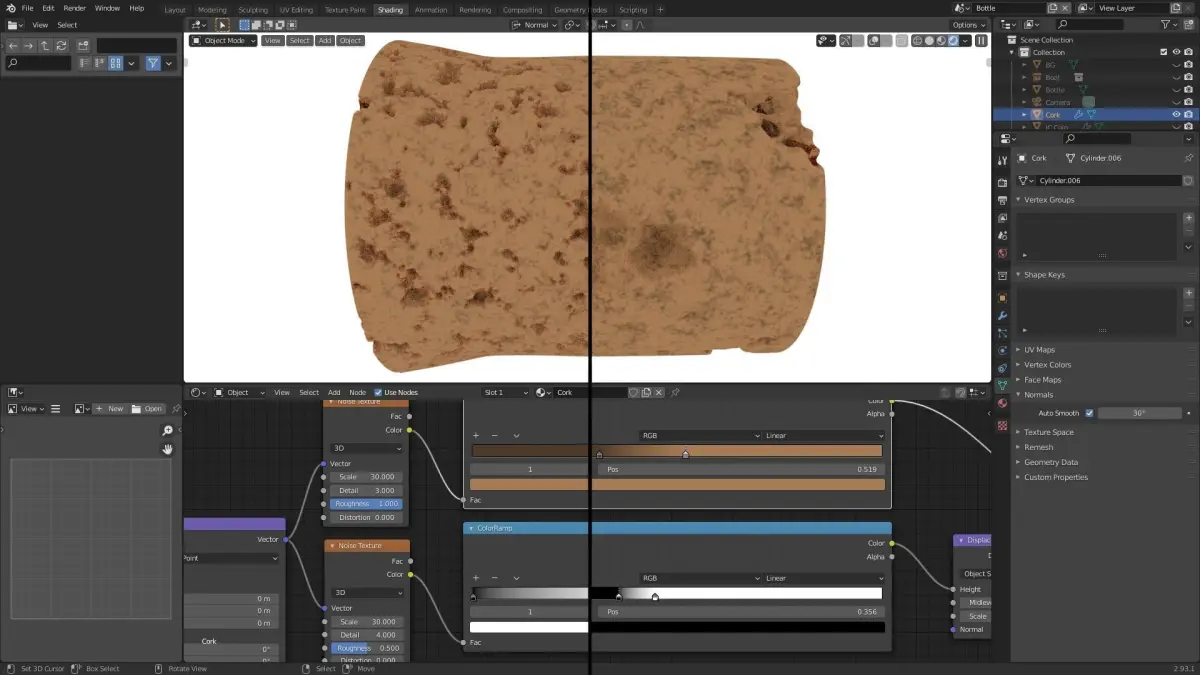Select the tweak cursor tool in viewport header

pos(222,25)
